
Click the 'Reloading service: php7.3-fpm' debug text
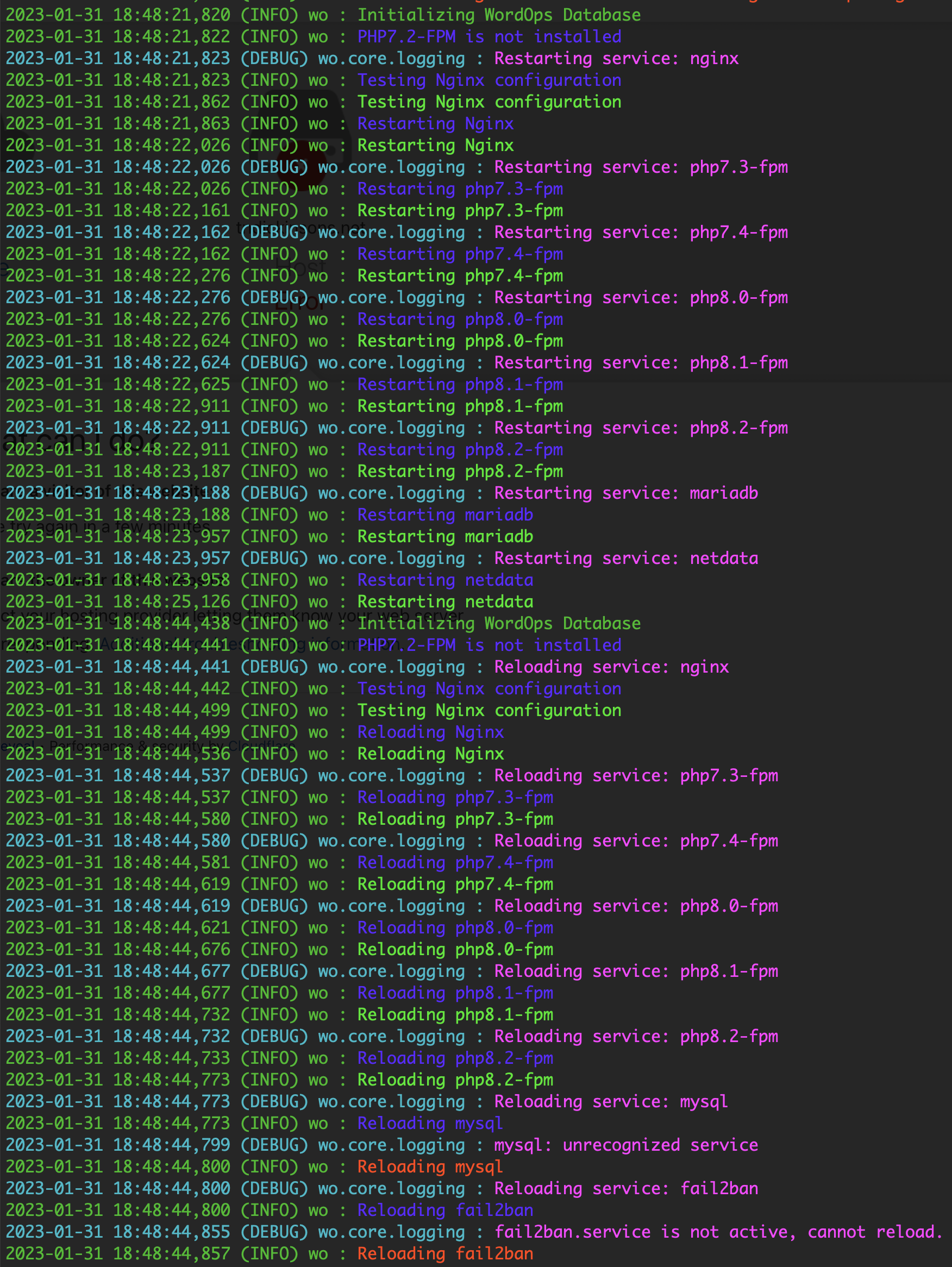click(635, 775)
